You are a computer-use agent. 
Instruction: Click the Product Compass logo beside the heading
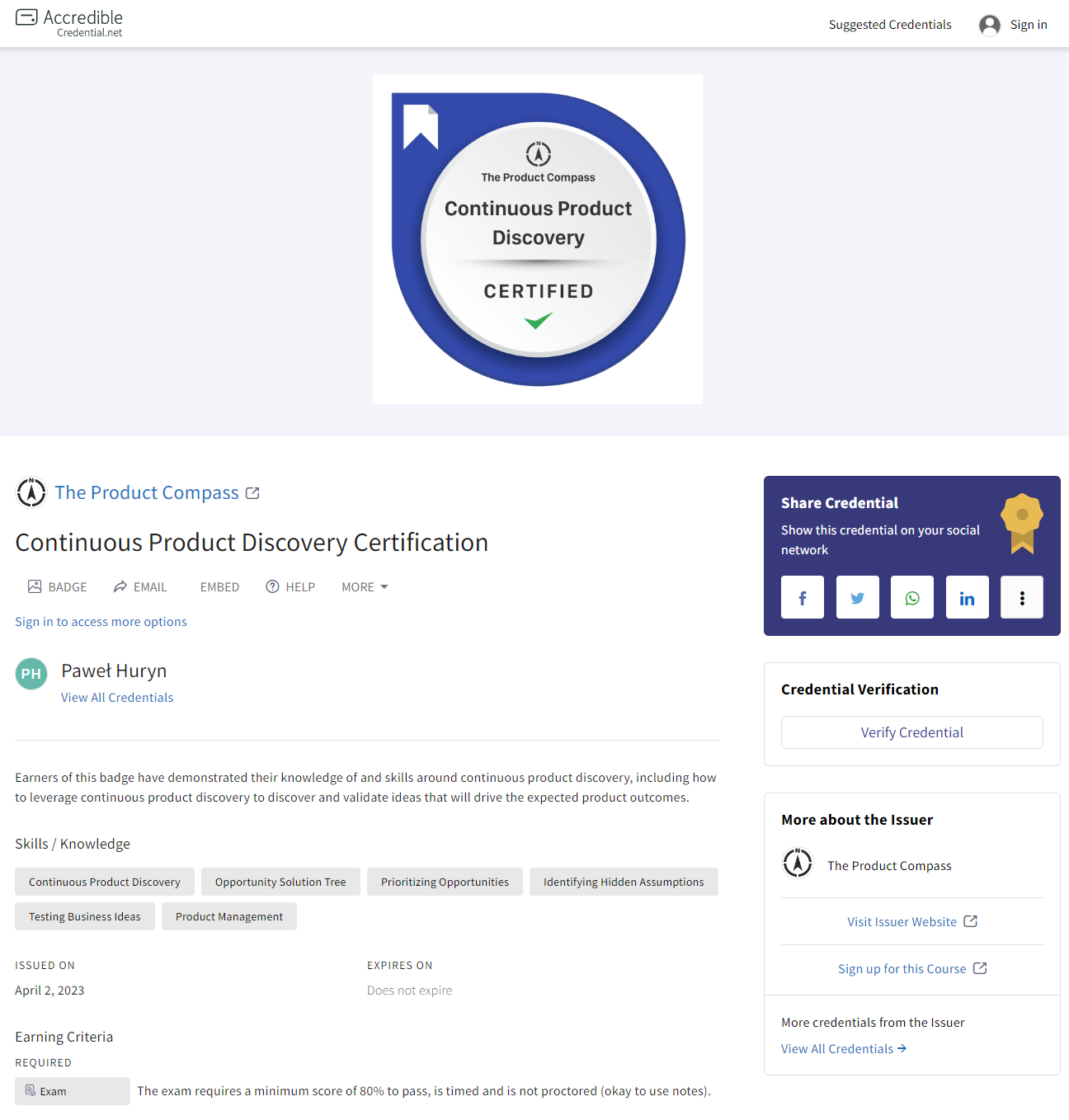tap(31, 492)
